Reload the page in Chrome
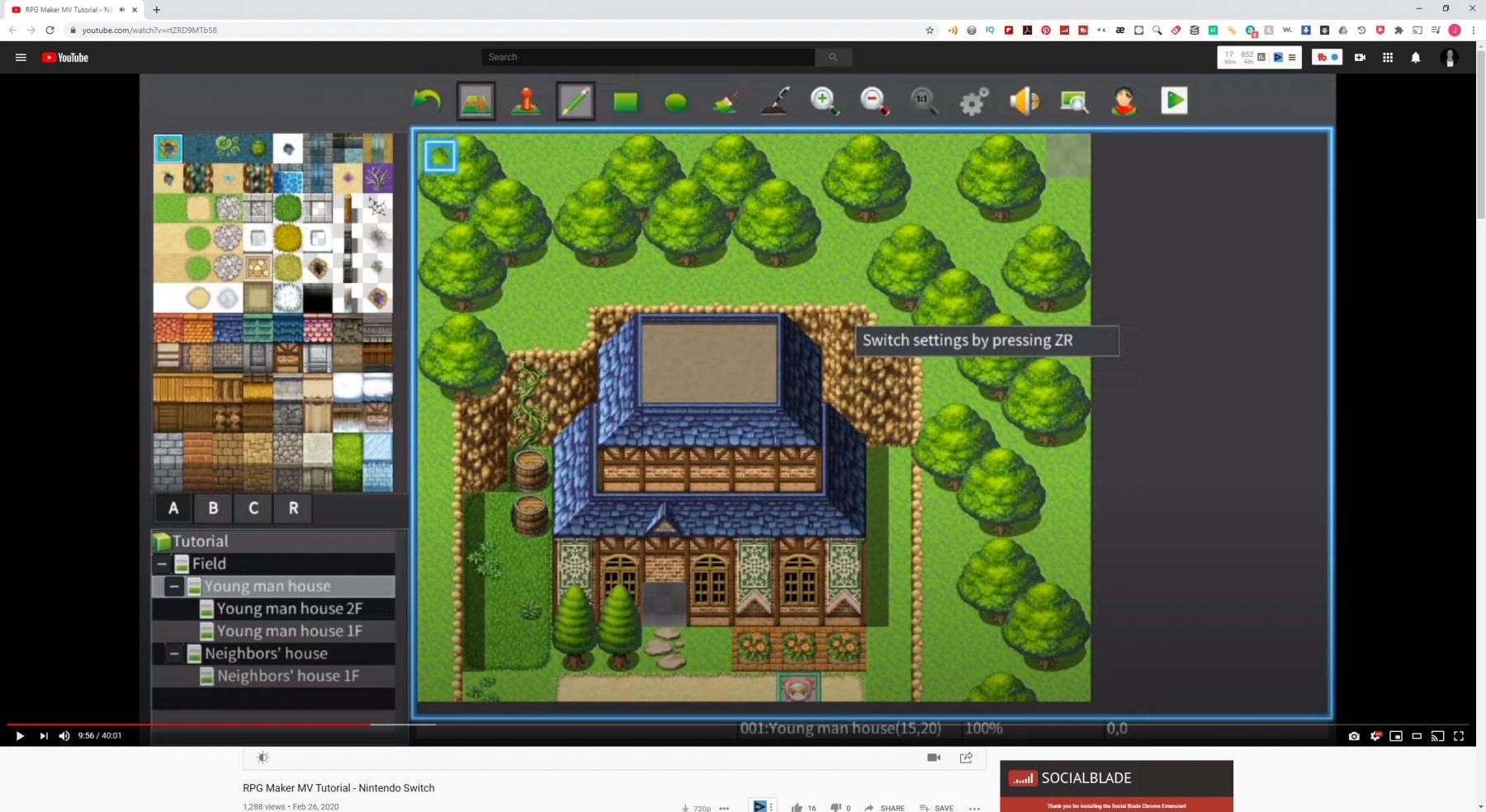 coord(50,31)
